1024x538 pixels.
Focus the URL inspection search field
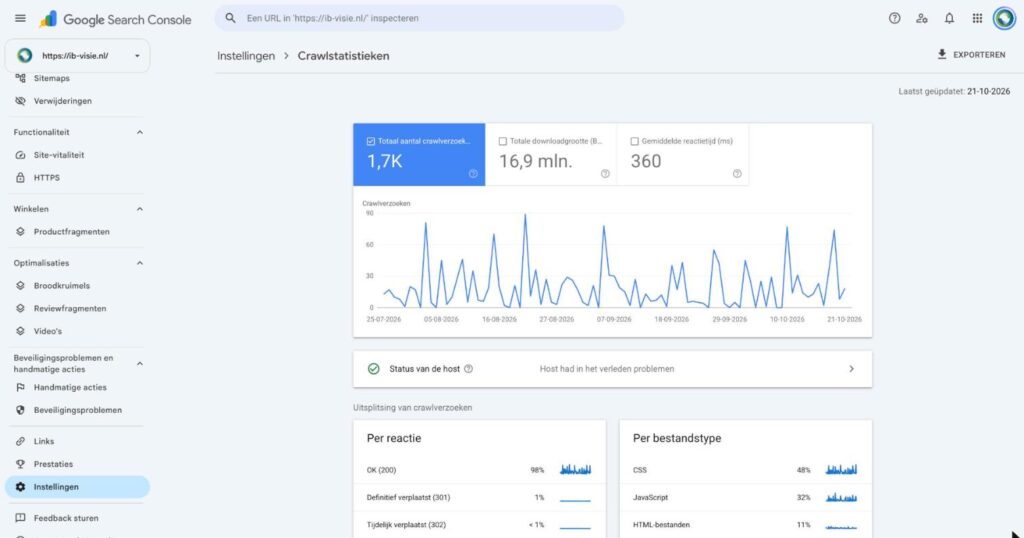pyautogui.click(x=419, y=18)
